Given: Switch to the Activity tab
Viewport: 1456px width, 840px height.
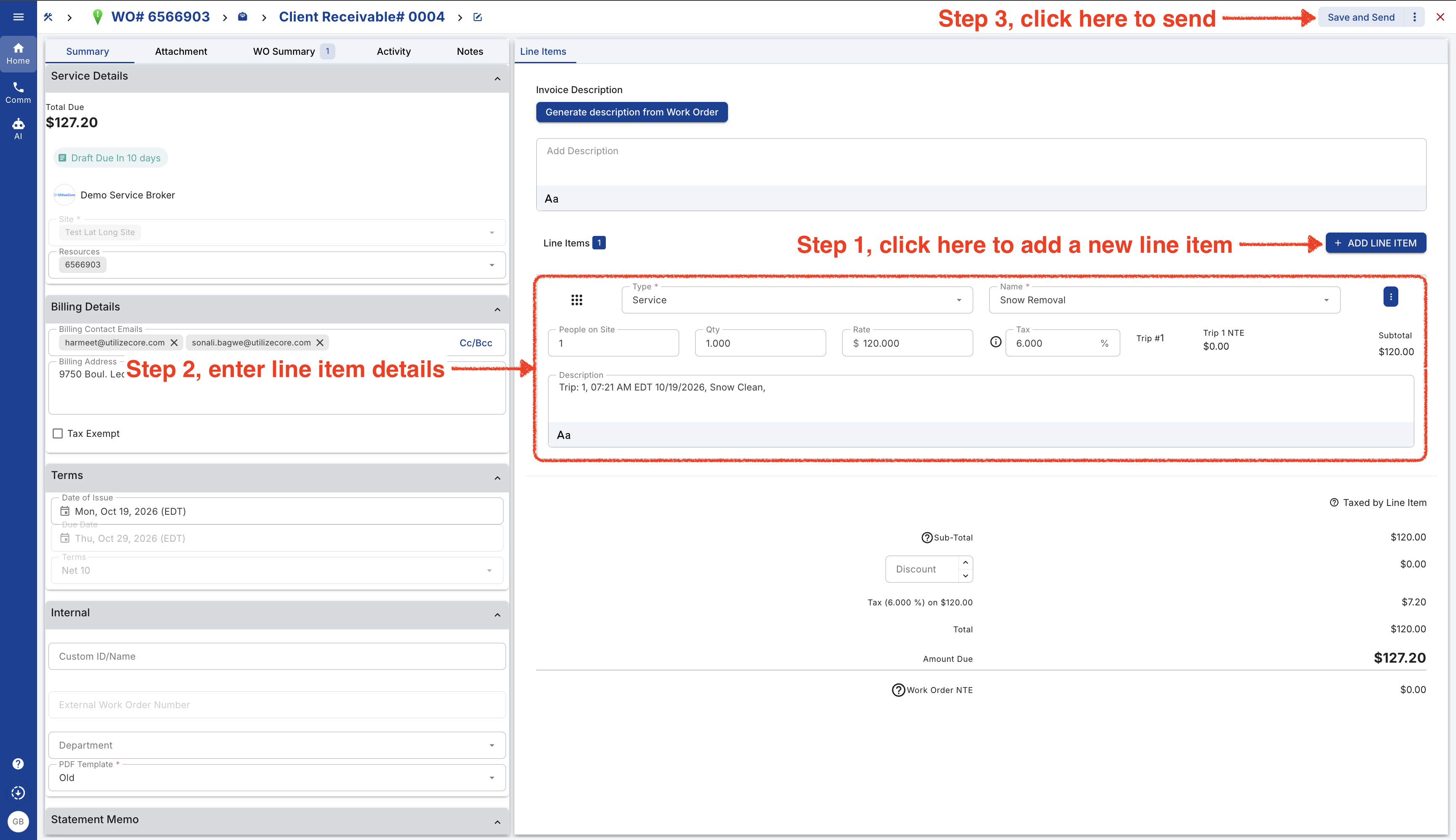Looking at the screenshot, I should 394,51.
